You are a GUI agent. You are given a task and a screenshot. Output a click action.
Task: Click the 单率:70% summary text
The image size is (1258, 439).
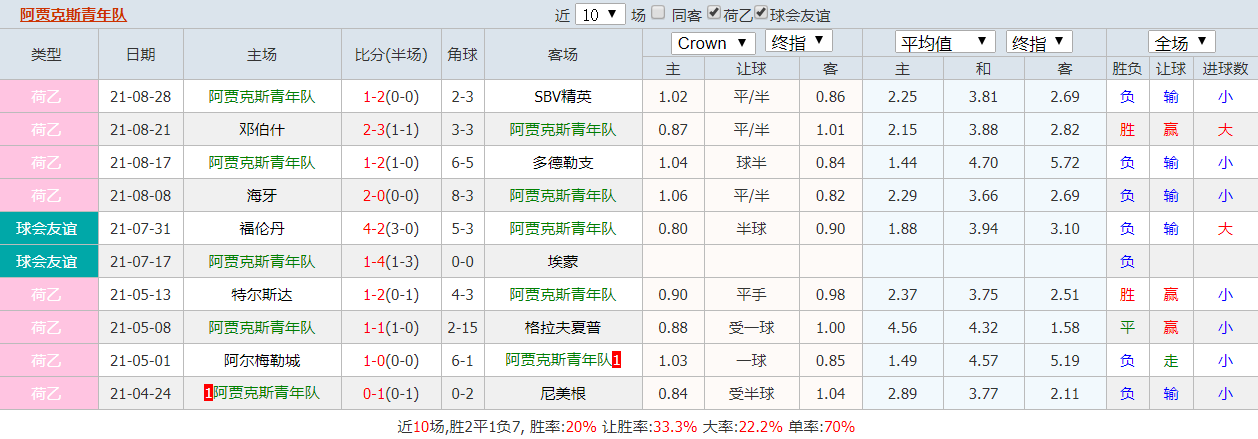(x=821, y=427)
